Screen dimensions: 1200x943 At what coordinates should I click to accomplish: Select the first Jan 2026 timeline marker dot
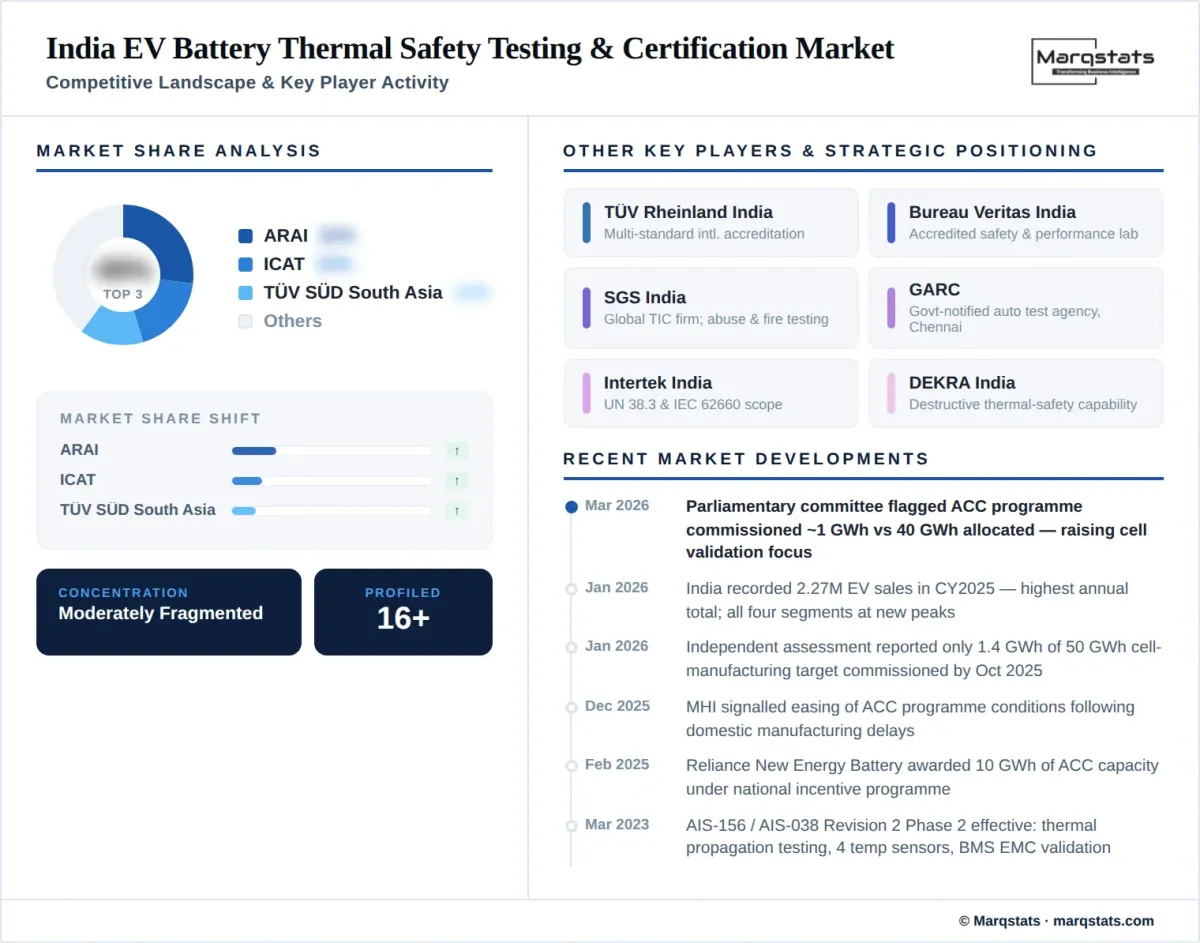pyautogui.click(x=571, y=589)
